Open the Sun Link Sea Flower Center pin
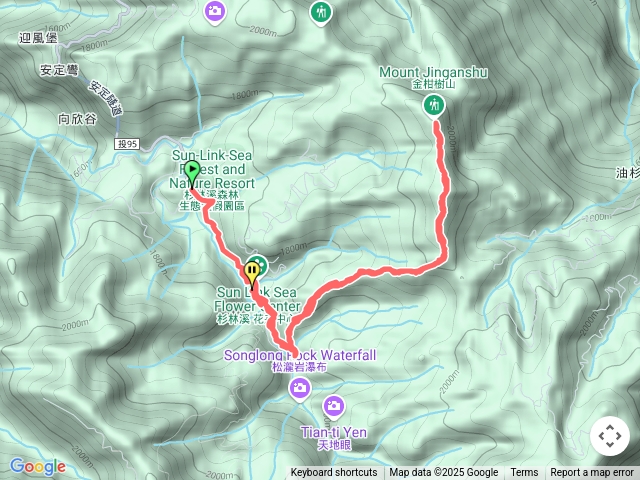This screenshot has width=640, height=480. (259, 264)
